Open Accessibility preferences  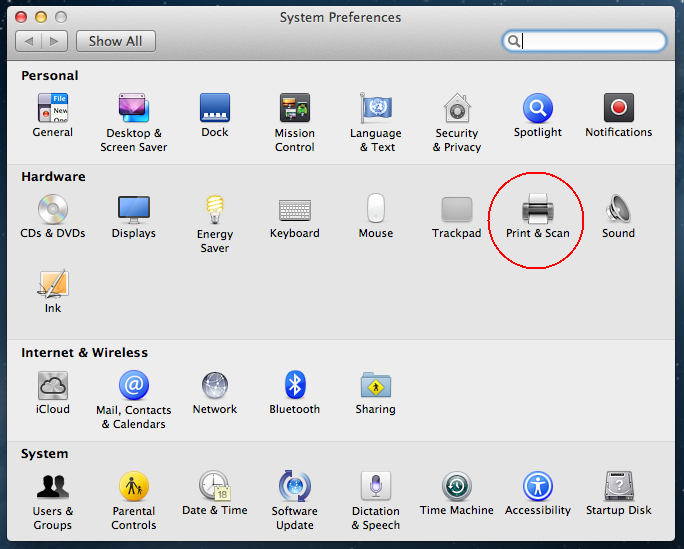(537, 487)
